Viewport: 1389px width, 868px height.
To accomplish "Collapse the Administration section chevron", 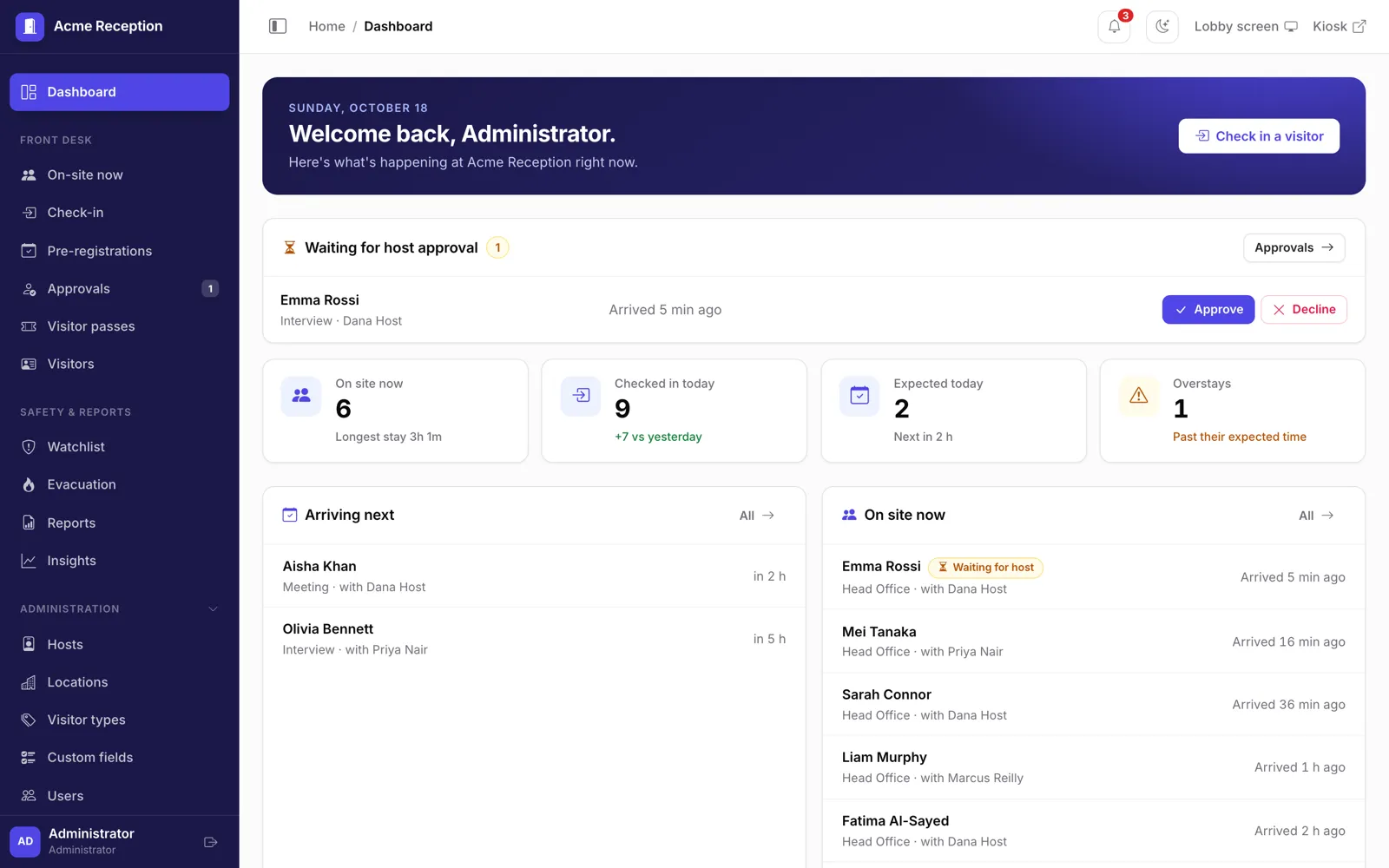I will pyautogui.click(x=214, y=609).
